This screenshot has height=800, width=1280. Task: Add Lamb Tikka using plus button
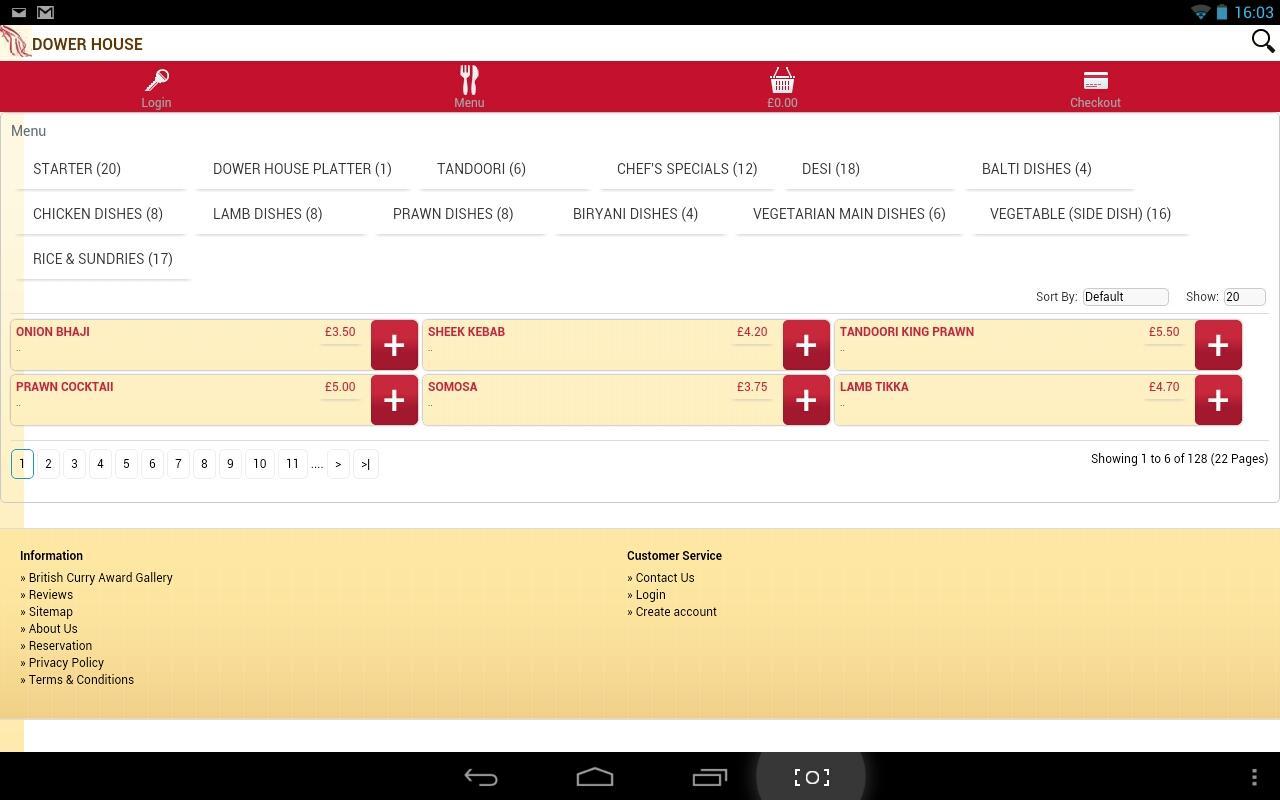click(x=1218, y=400)
